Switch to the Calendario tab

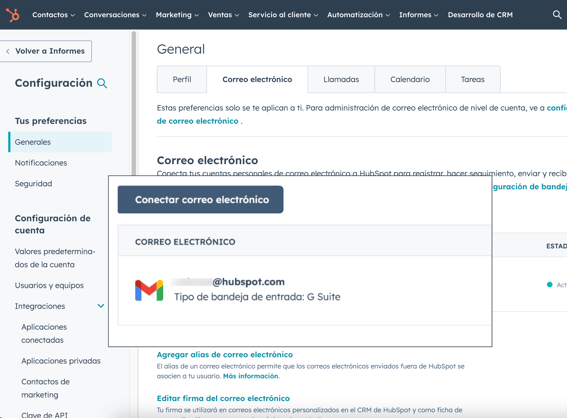point(410,79)
